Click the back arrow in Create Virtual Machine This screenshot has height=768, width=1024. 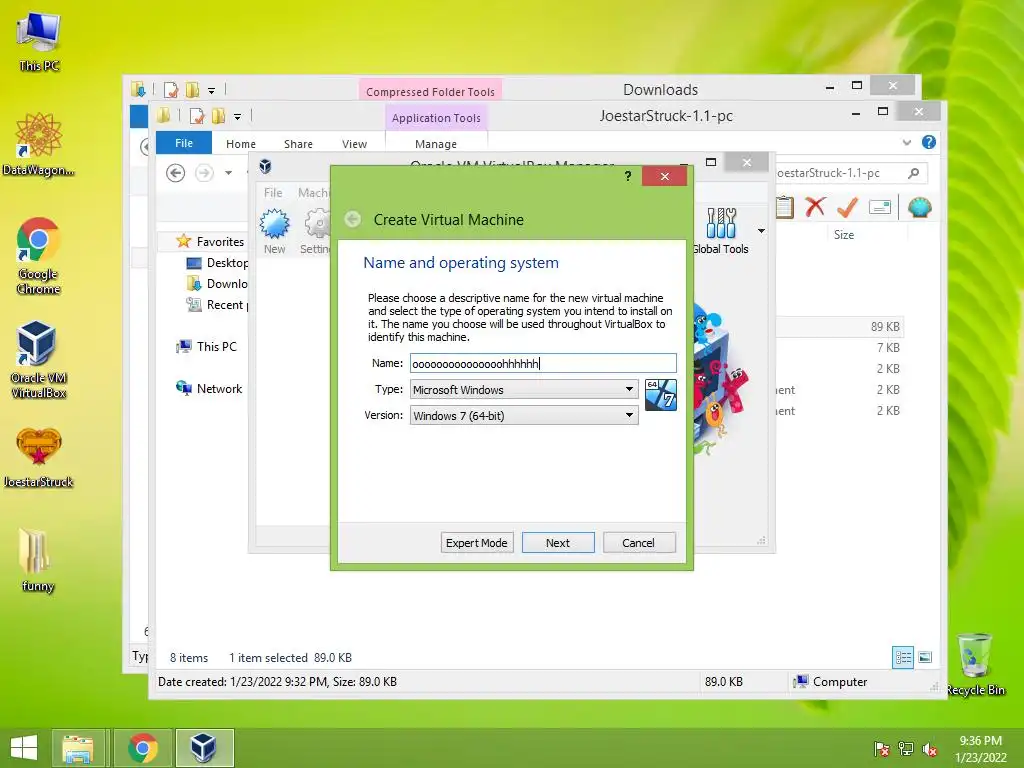(353, 219)
